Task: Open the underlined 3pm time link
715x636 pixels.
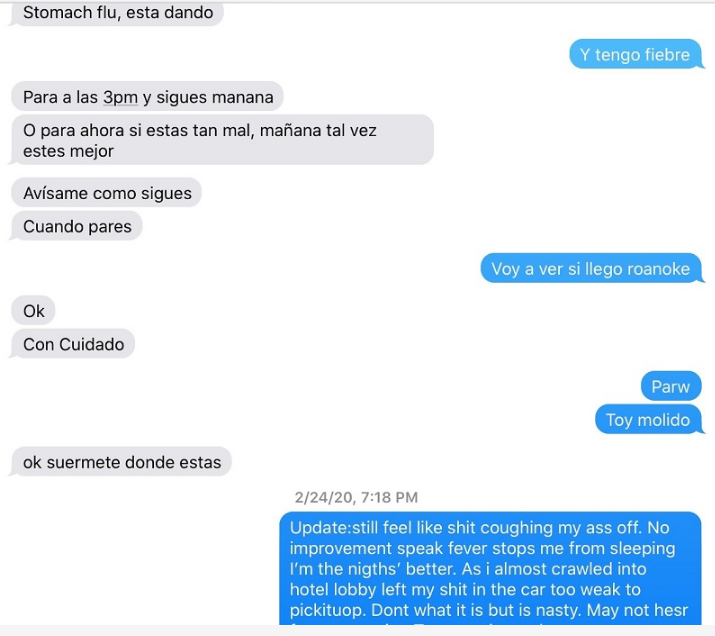Action: click(120, 97)
